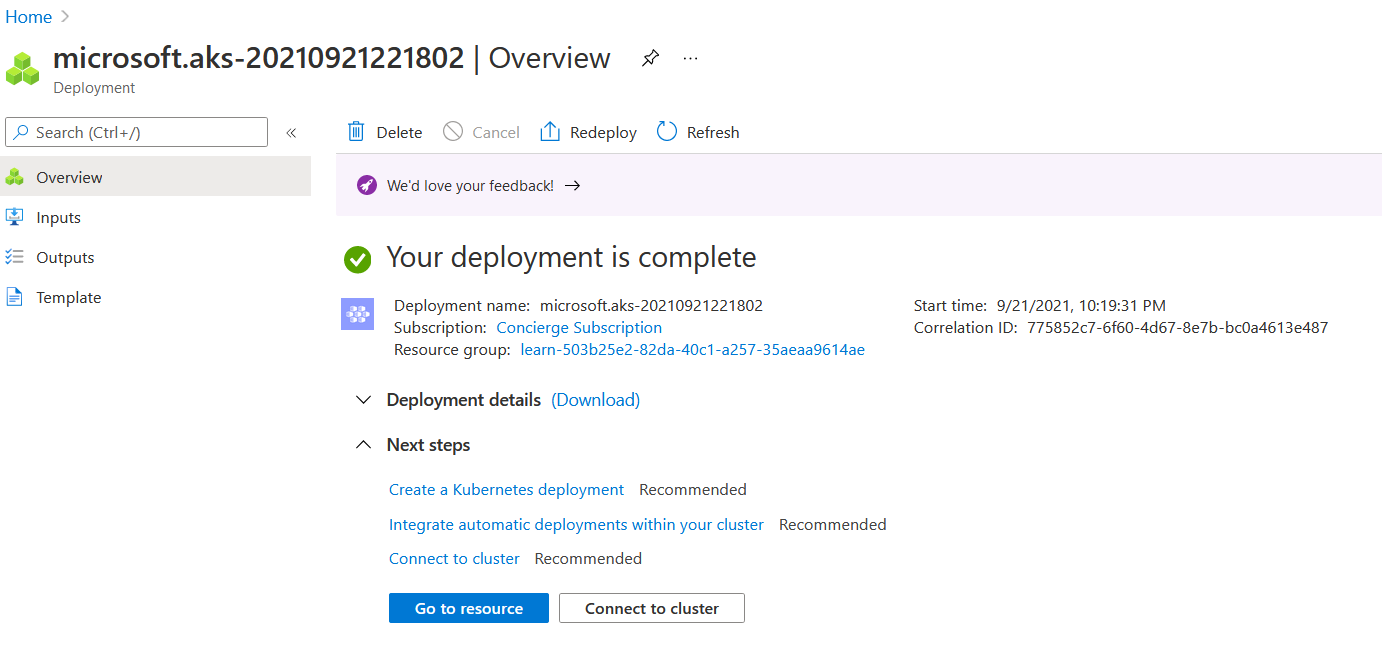The height and width of the screenshot is (667, 1382).
Task: Click the feedback arrow icon
Action: (x=572, y=185)
